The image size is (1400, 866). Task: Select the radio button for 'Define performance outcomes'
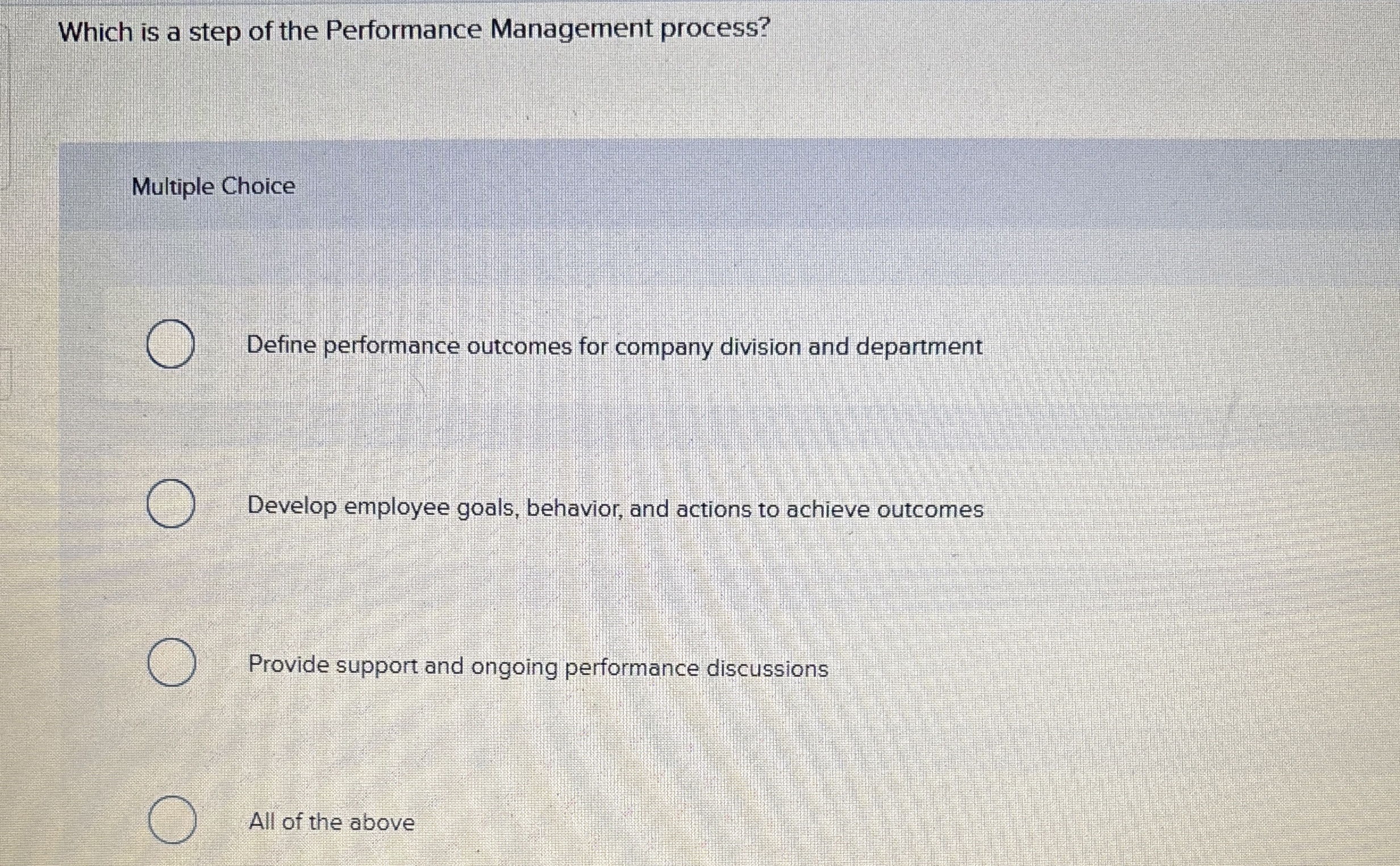click(x=170, y=344)
